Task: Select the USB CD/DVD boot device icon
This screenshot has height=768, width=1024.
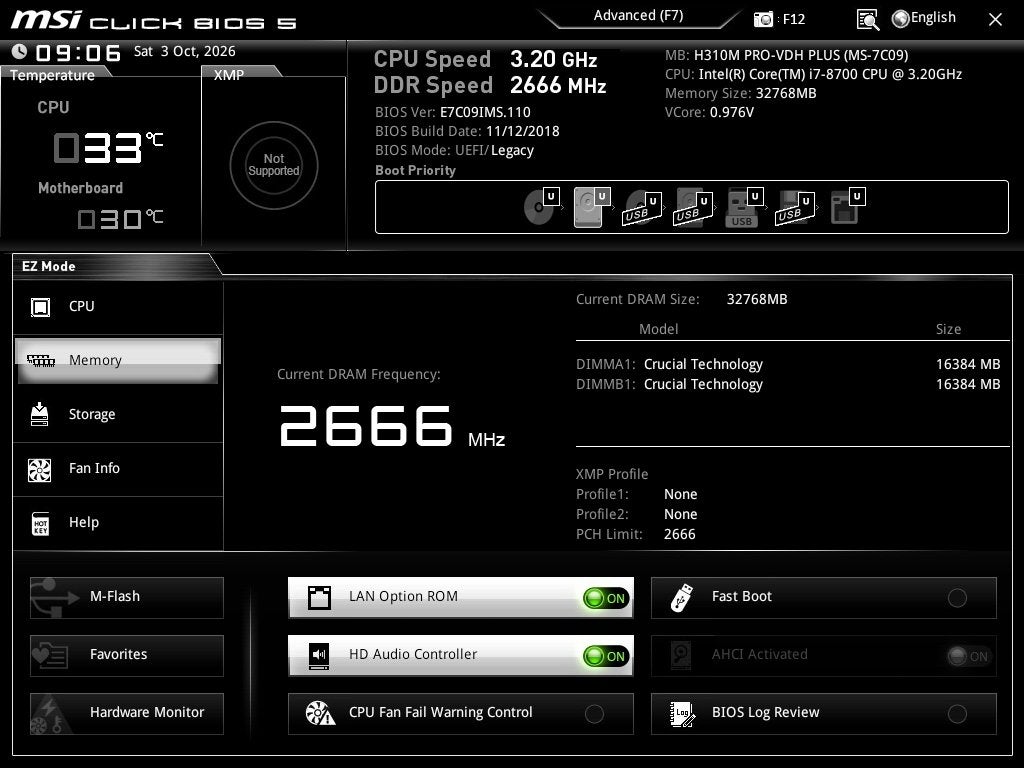Action: pyautogui.click(x=641, y=208)
